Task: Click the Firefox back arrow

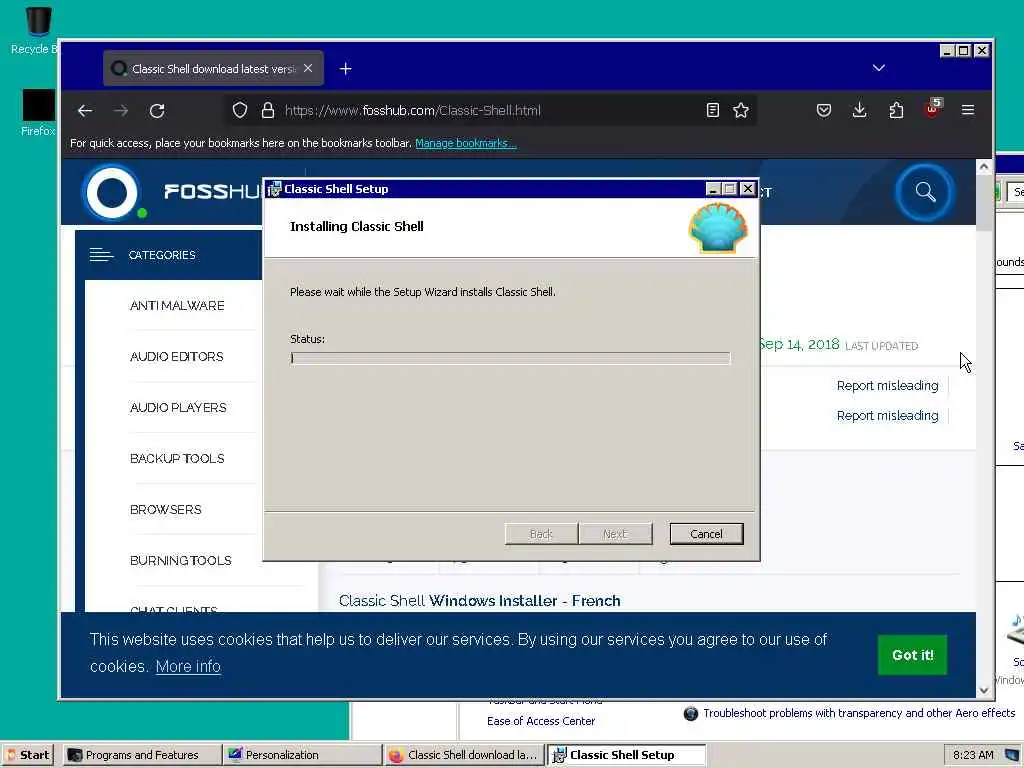Action: (85, 110)
